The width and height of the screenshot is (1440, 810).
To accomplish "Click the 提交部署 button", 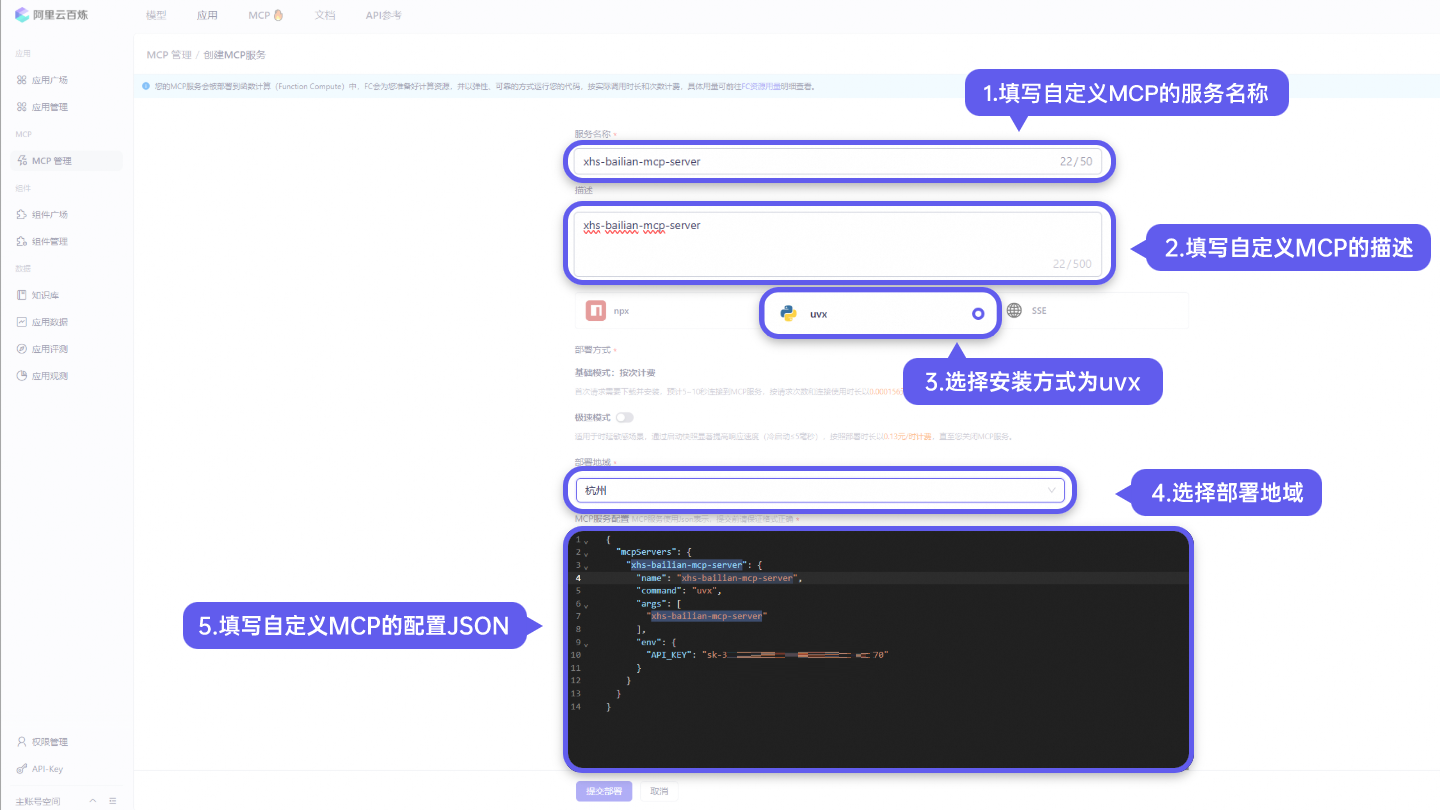I will (603, 790).
